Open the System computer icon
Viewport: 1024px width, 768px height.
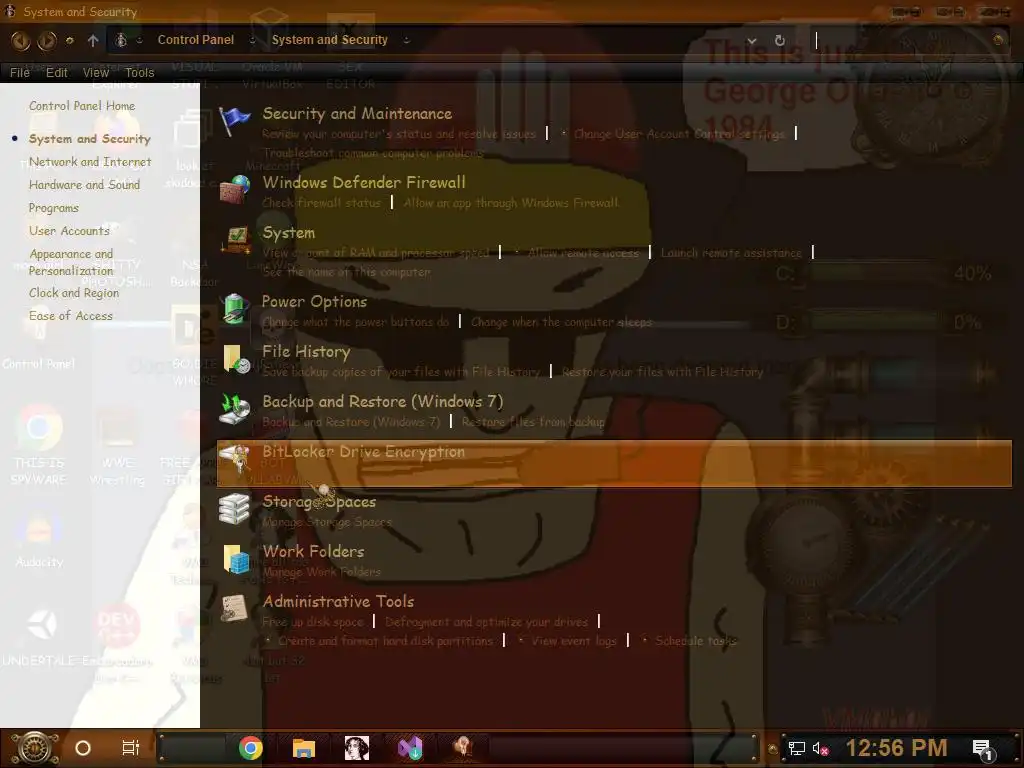click(234, 240)
